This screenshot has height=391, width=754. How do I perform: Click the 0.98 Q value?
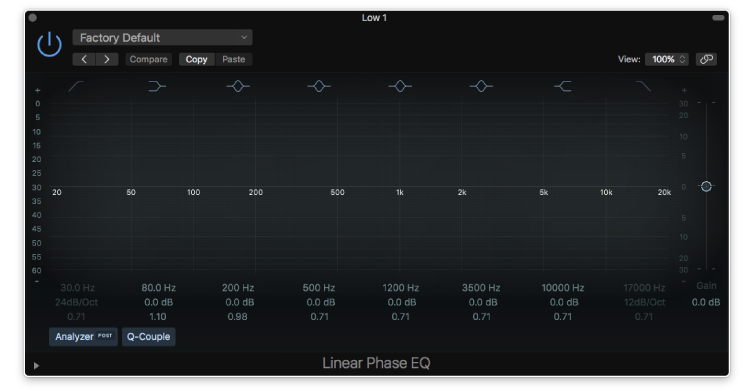(x=238, y=316)
